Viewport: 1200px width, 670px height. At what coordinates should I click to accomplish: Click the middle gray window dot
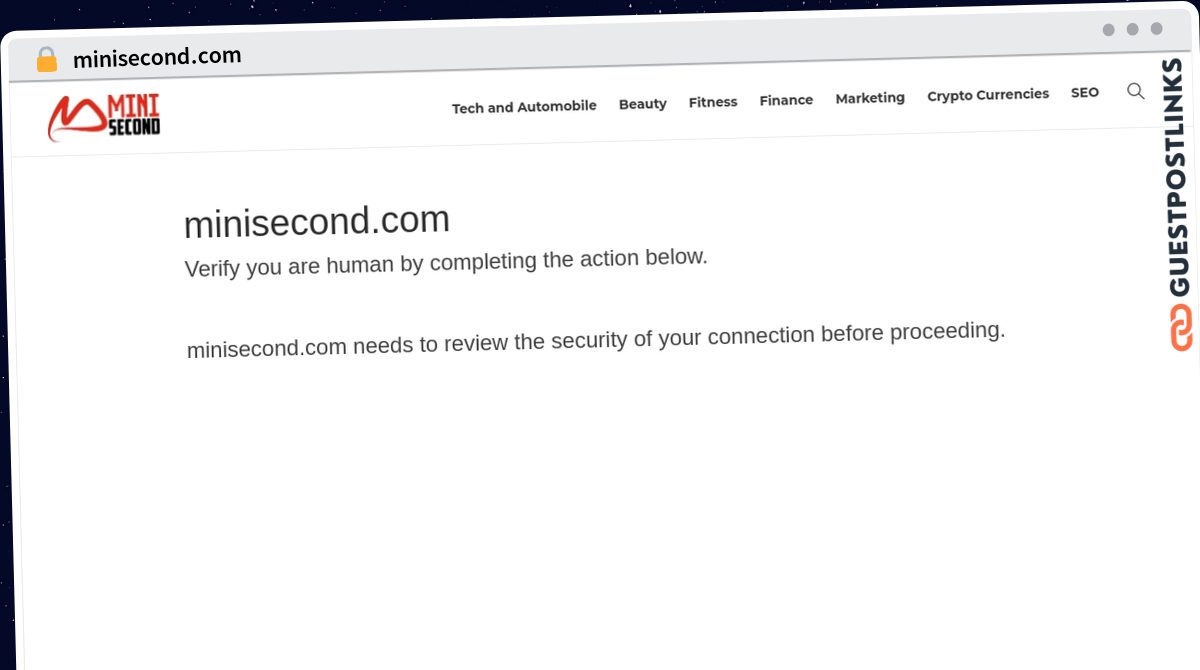click(1132, 29)
